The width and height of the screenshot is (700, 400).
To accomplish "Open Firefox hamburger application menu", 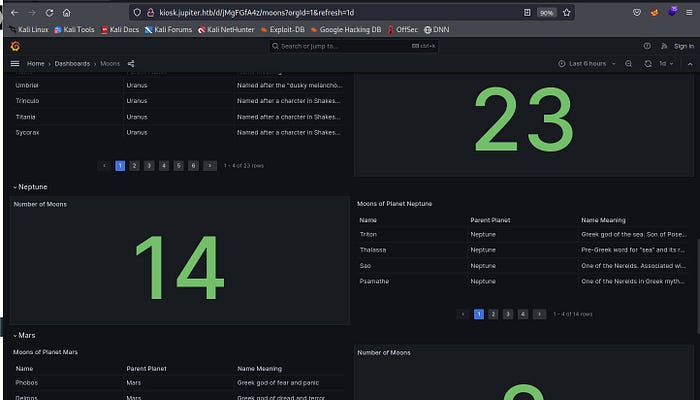I will (x=689, y=12).
